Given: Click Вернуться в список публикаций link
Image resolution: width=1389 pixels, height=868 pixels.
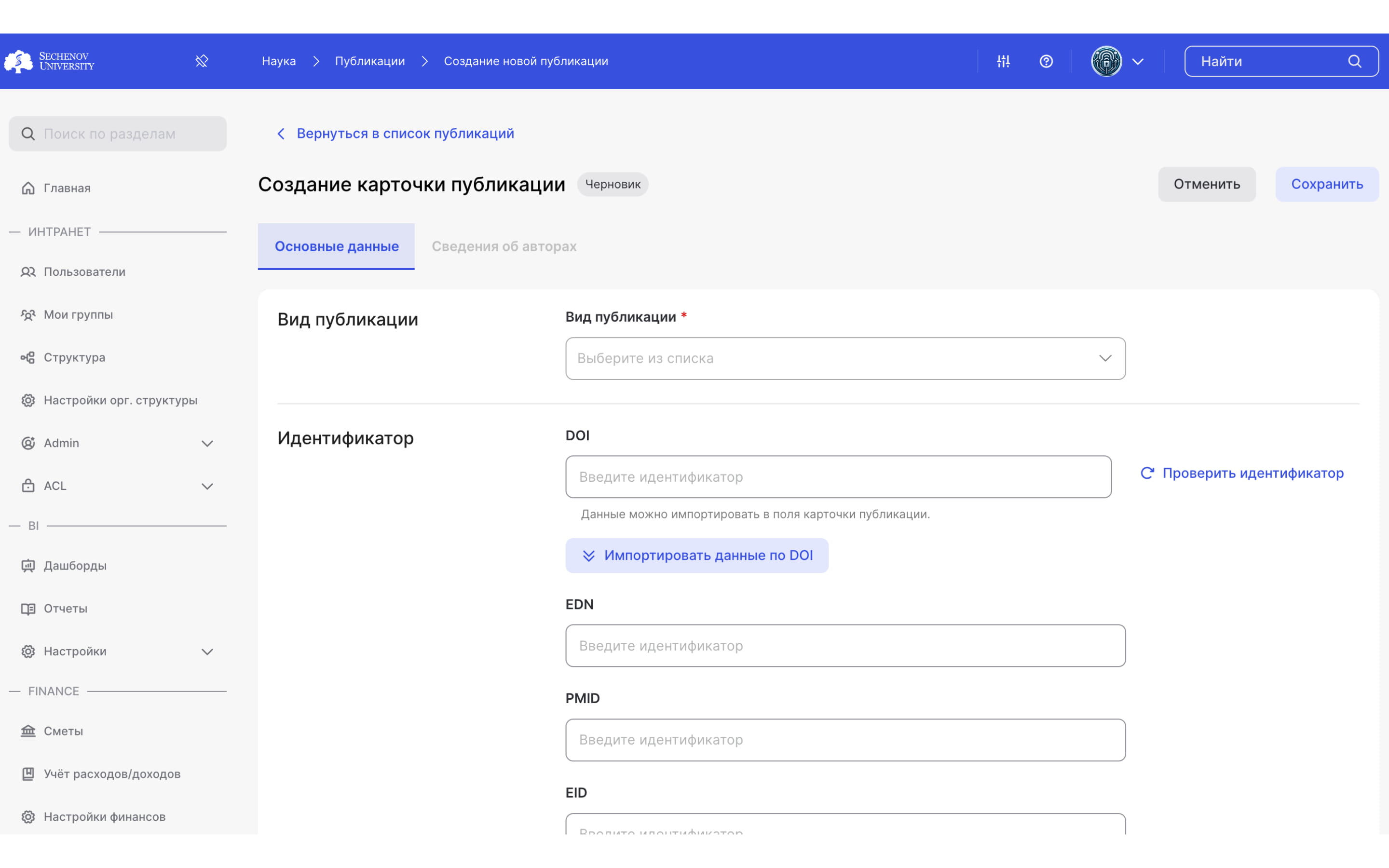Looking at the screenshot, I should pyautogui.click(x=405, y=134).
